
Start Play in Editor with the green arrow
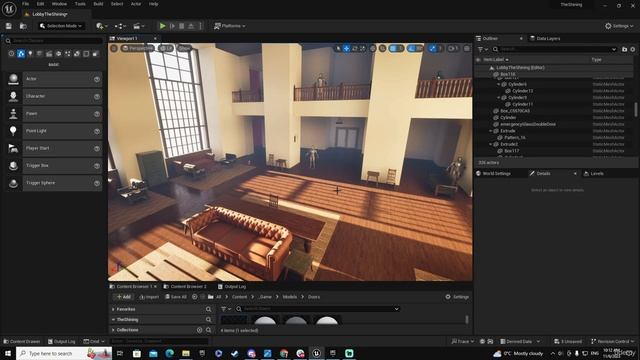click(162, 26)
